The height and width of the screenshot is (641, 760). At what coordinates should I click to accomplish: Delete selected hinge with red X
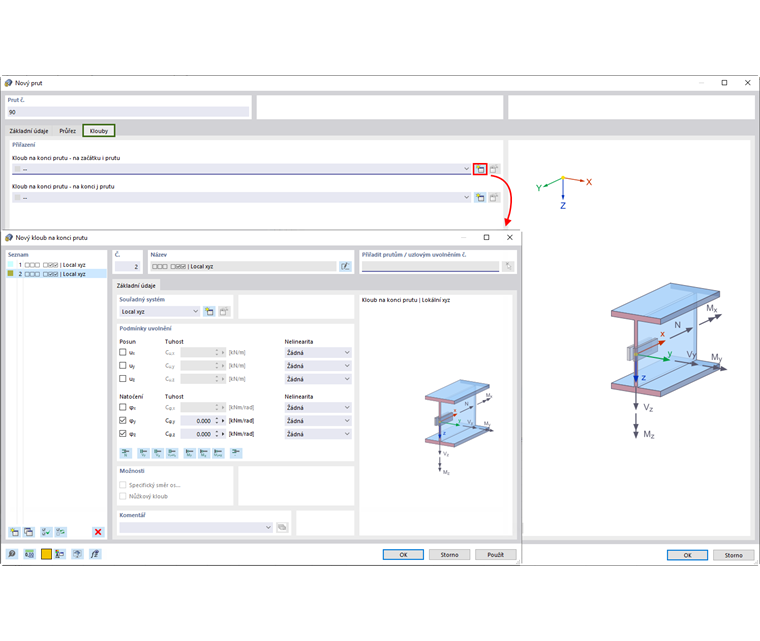pos(98,532)
